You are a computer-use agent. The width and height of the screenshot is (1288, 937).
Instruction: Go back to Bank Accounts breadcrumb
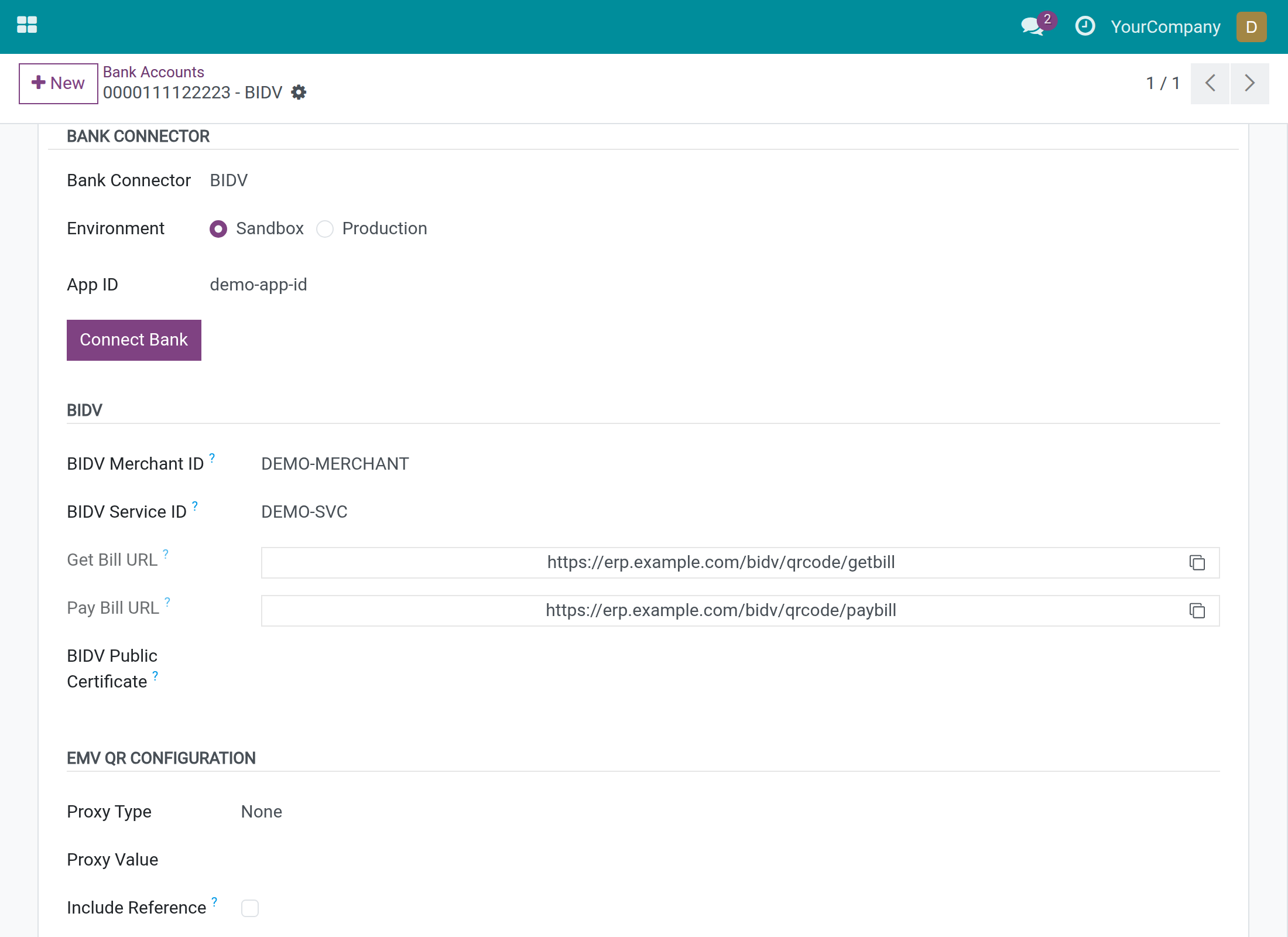[x=153, y=72]
